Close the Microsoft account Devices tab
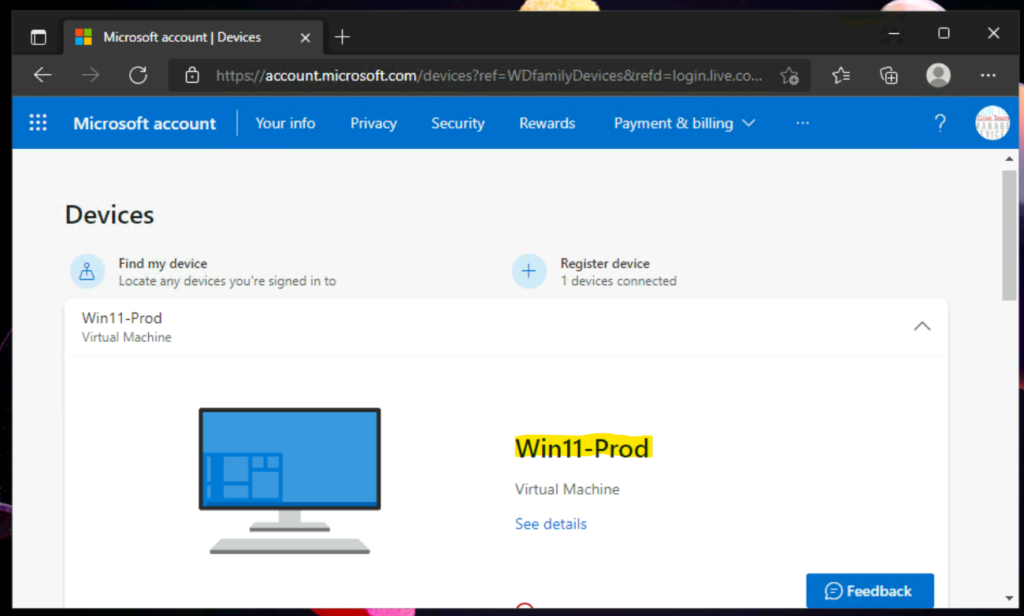Image resolution: width=1024 pixels, height=616 pixels. coord(305,38)
